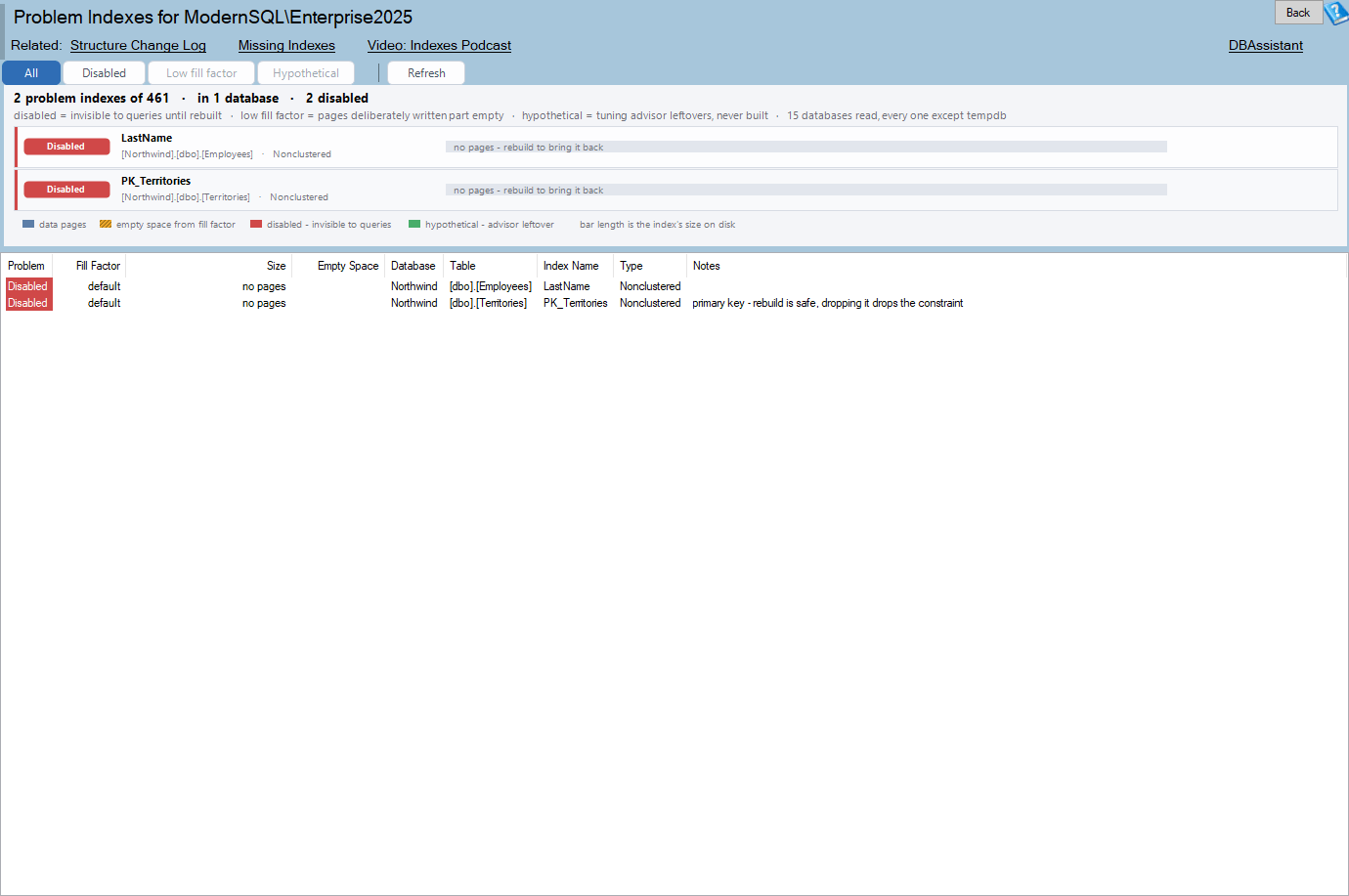Select the LastName index card title
1349x896 pixels.
(x=147, y=138)
